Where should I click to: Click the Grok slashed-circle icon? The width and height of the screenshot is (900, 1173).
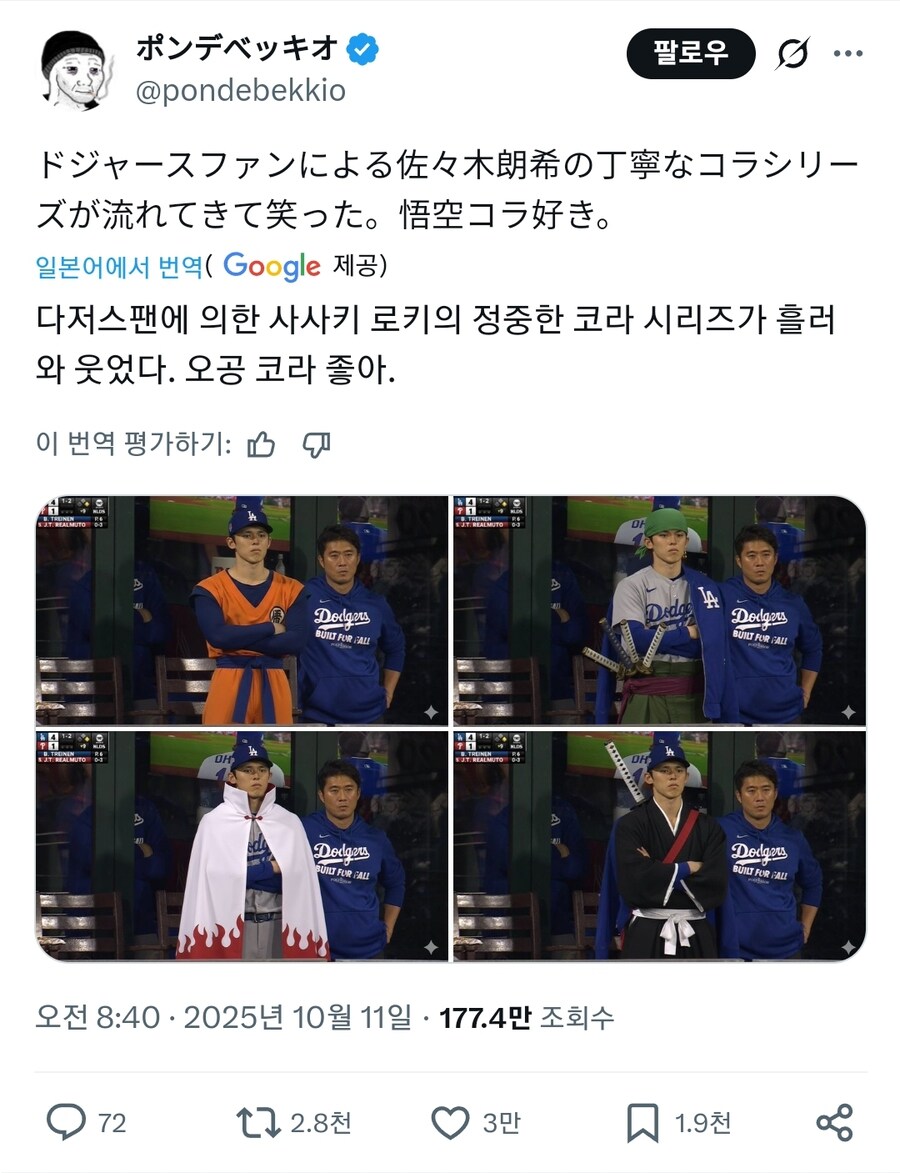click(792, 53)
